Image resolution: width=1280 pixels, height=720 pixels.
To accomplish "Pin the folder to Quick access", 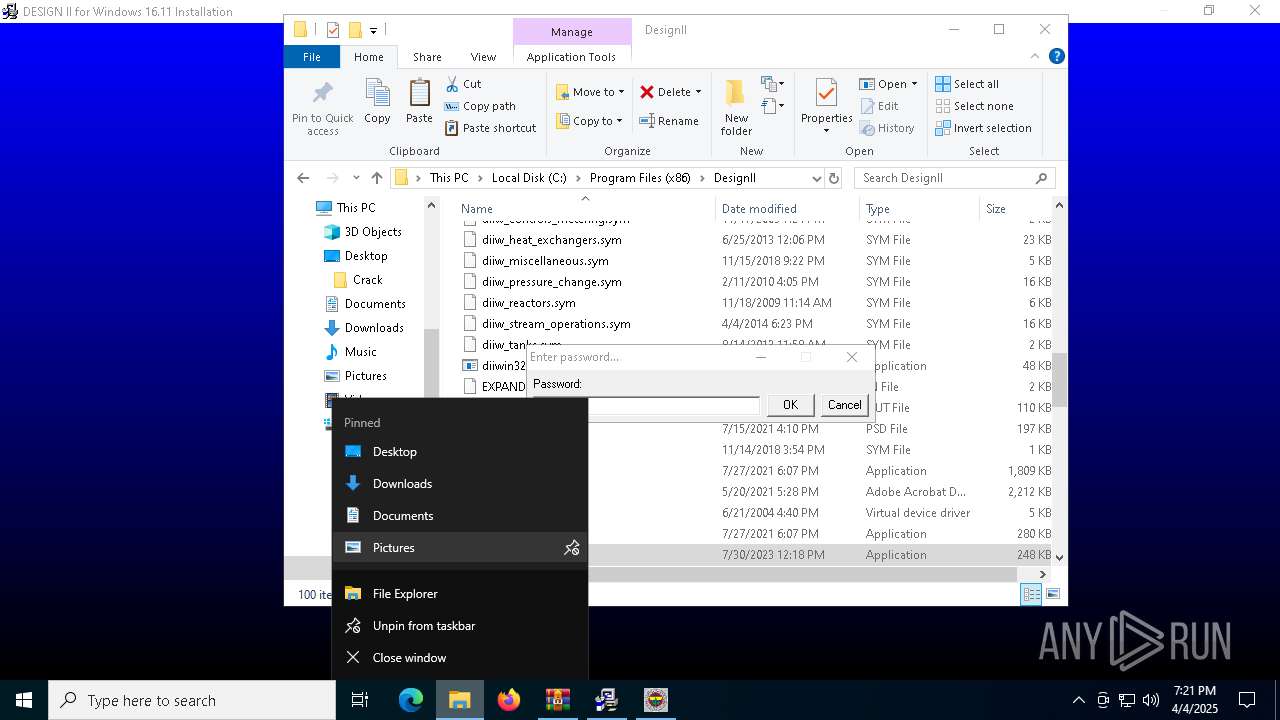I will click(x=322, y=108).
